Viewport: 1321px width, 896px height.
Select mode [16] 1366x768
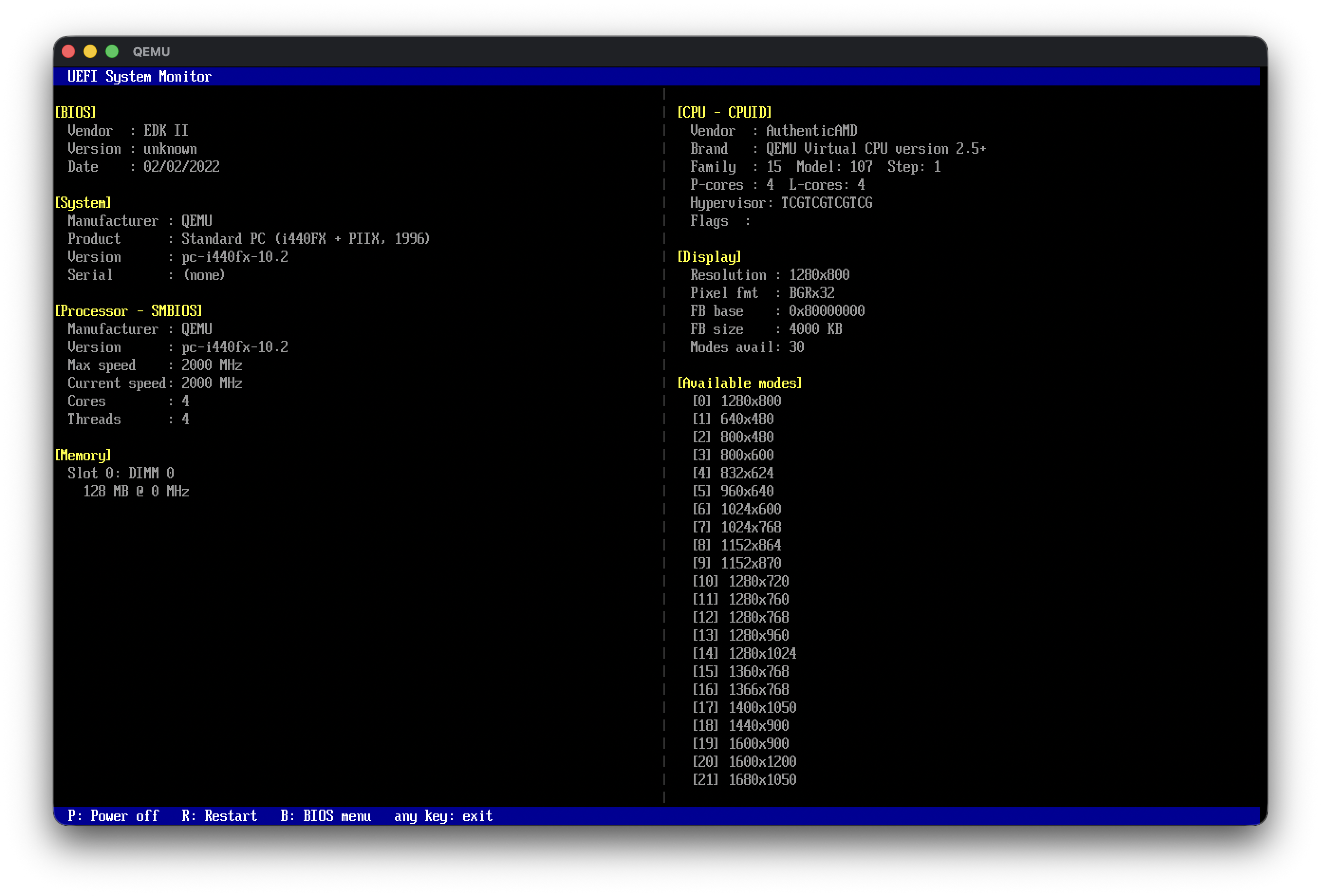(740, 690)
